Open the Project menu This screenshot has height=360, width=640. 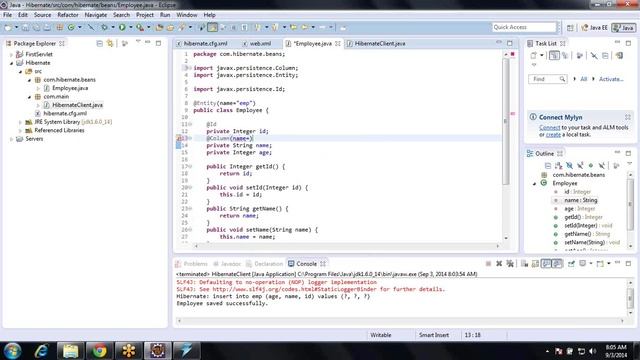(x=144, y=15)
